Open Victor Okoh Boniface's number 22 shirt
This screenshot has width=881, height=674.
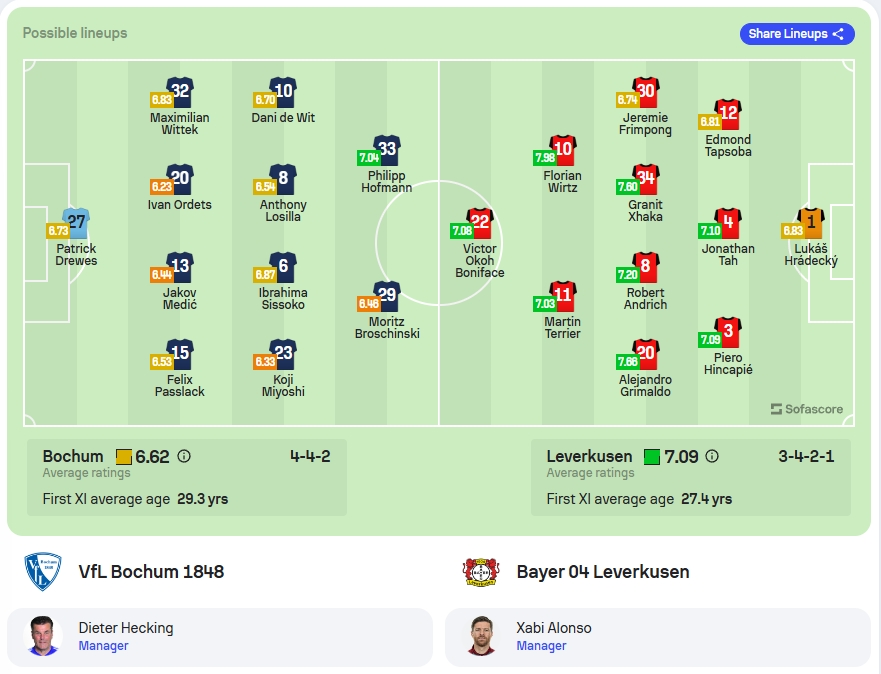pyautogui.click(x=480, y=224)
